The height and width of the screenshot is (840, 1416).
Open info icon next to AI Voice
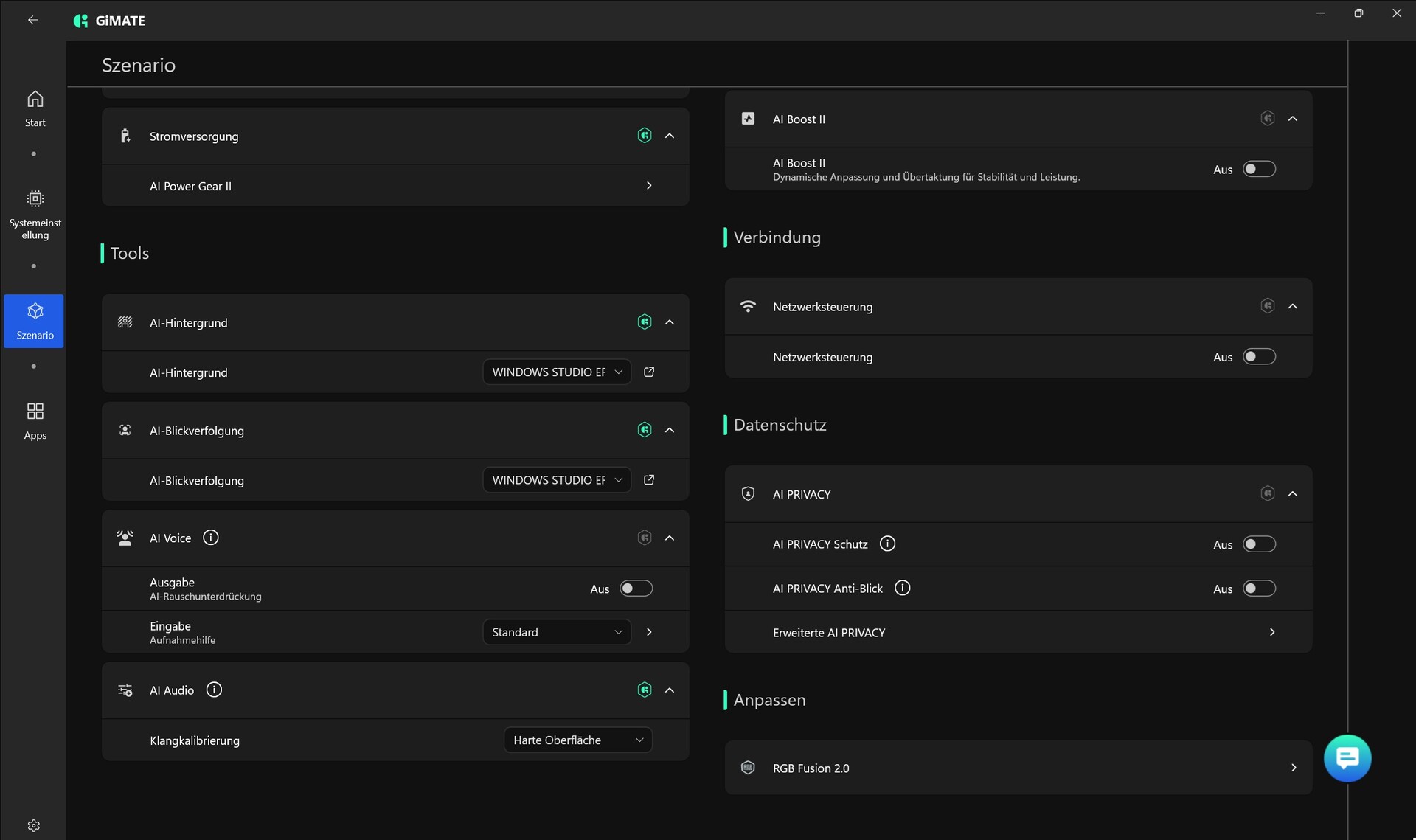pos(211,538)
